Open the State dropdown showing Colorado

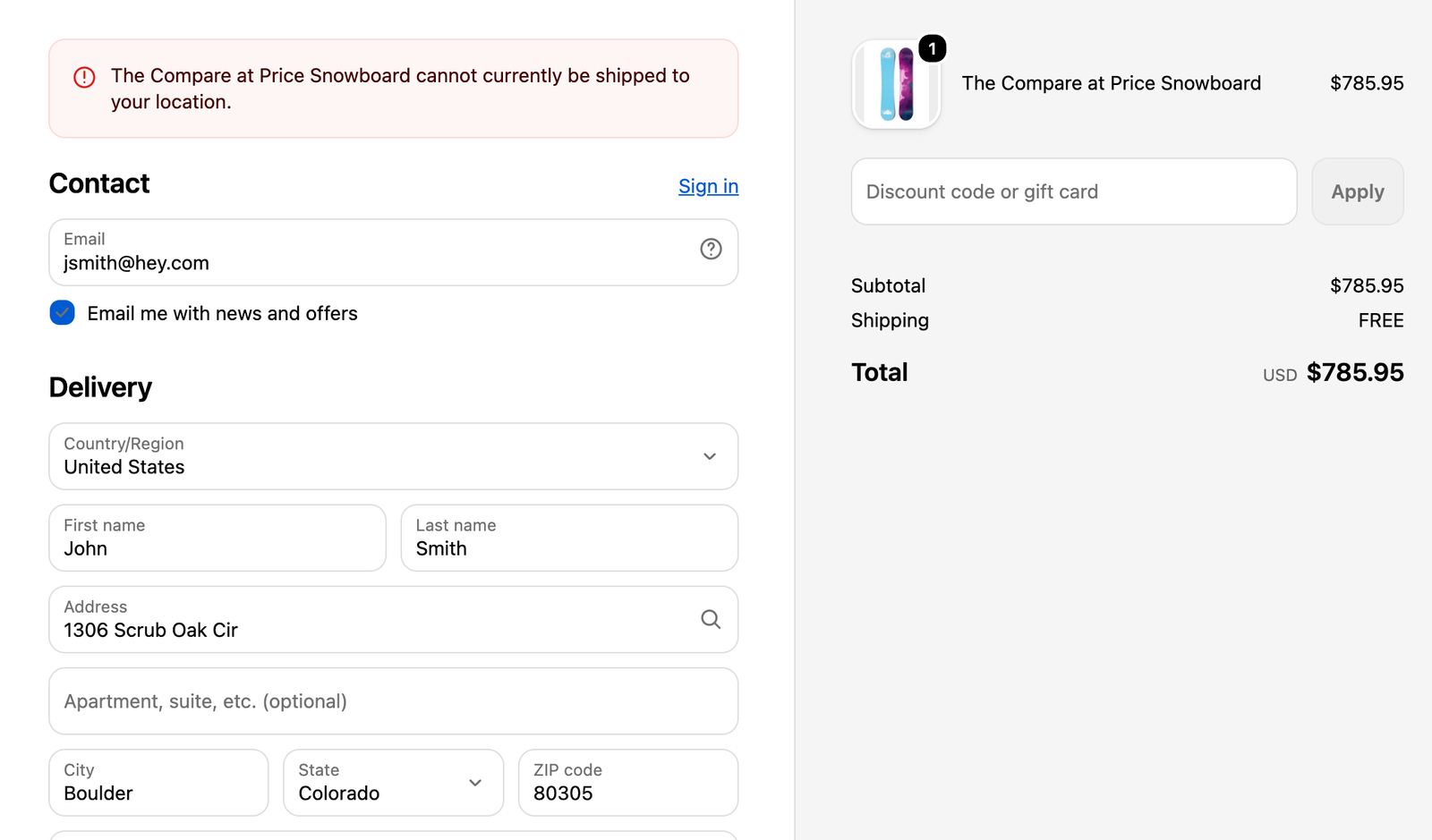pos(394,783)
